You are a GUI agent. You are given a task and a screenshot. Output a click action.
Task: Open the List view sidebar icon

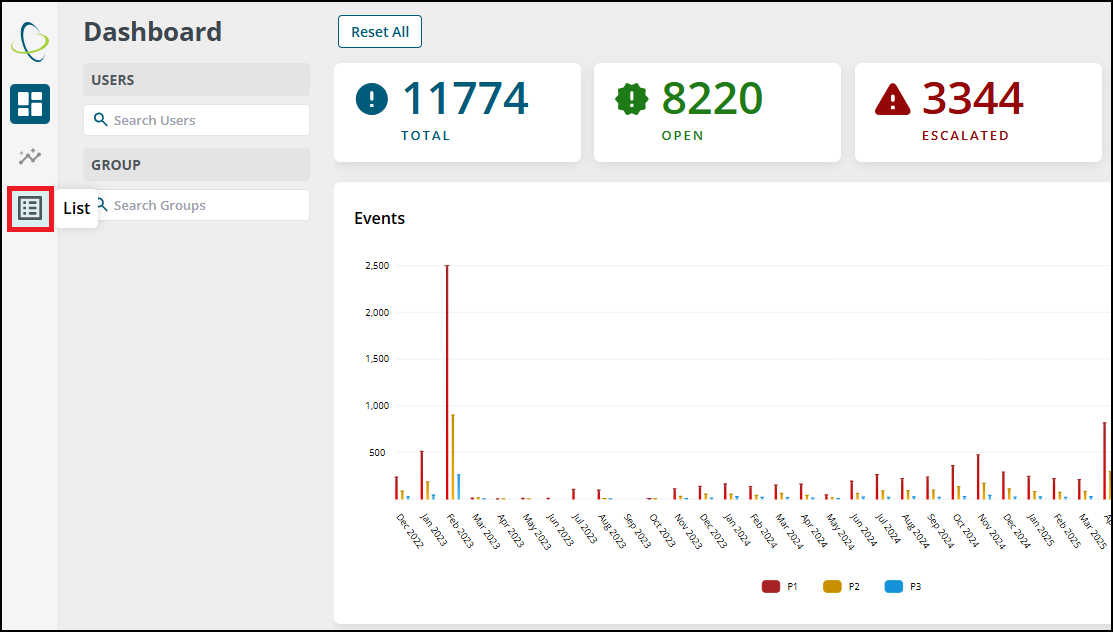tap(30, 208)
